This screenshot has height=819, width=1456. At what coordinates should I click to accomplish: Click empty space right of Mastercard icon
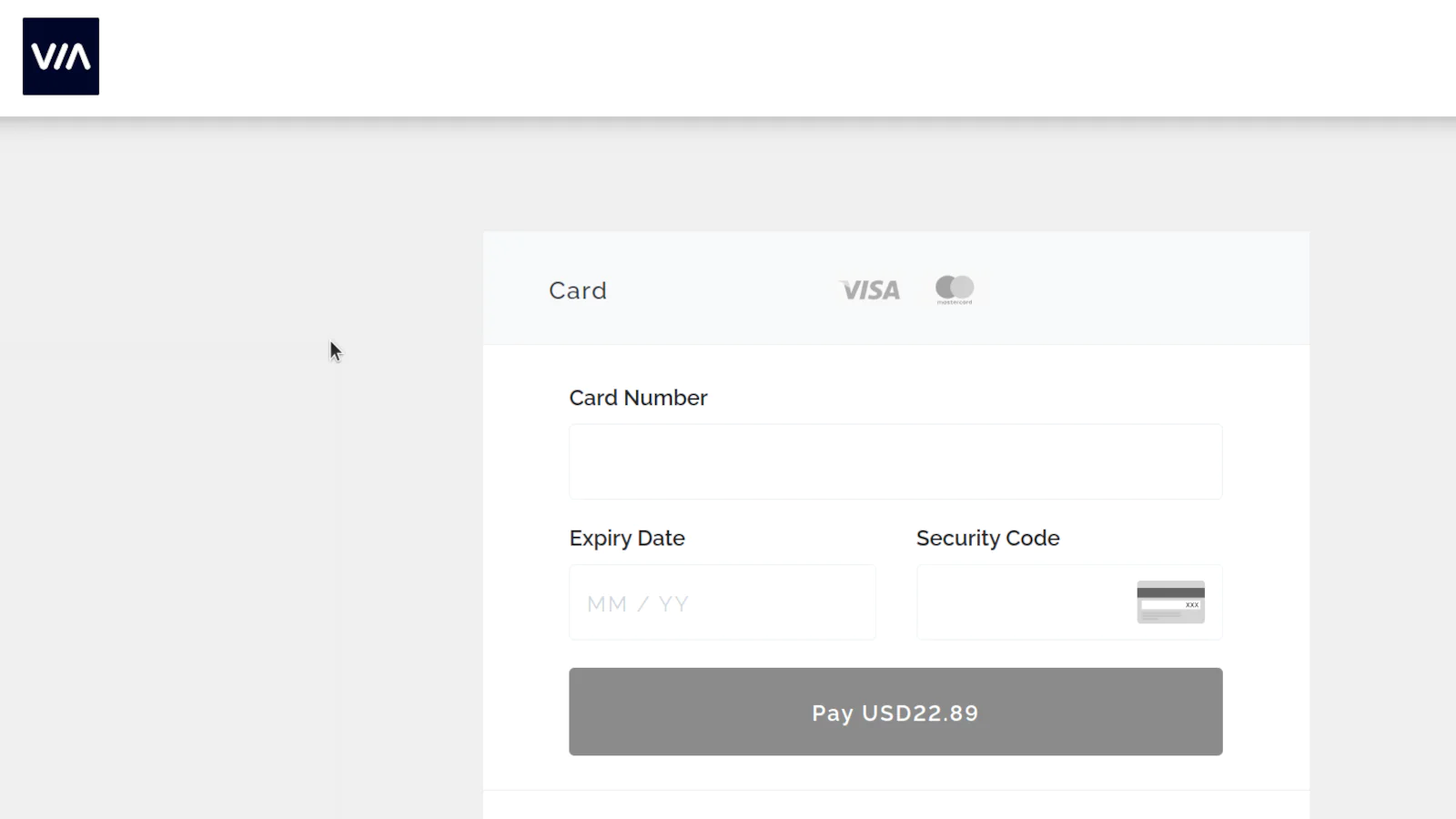[1137, 289]
